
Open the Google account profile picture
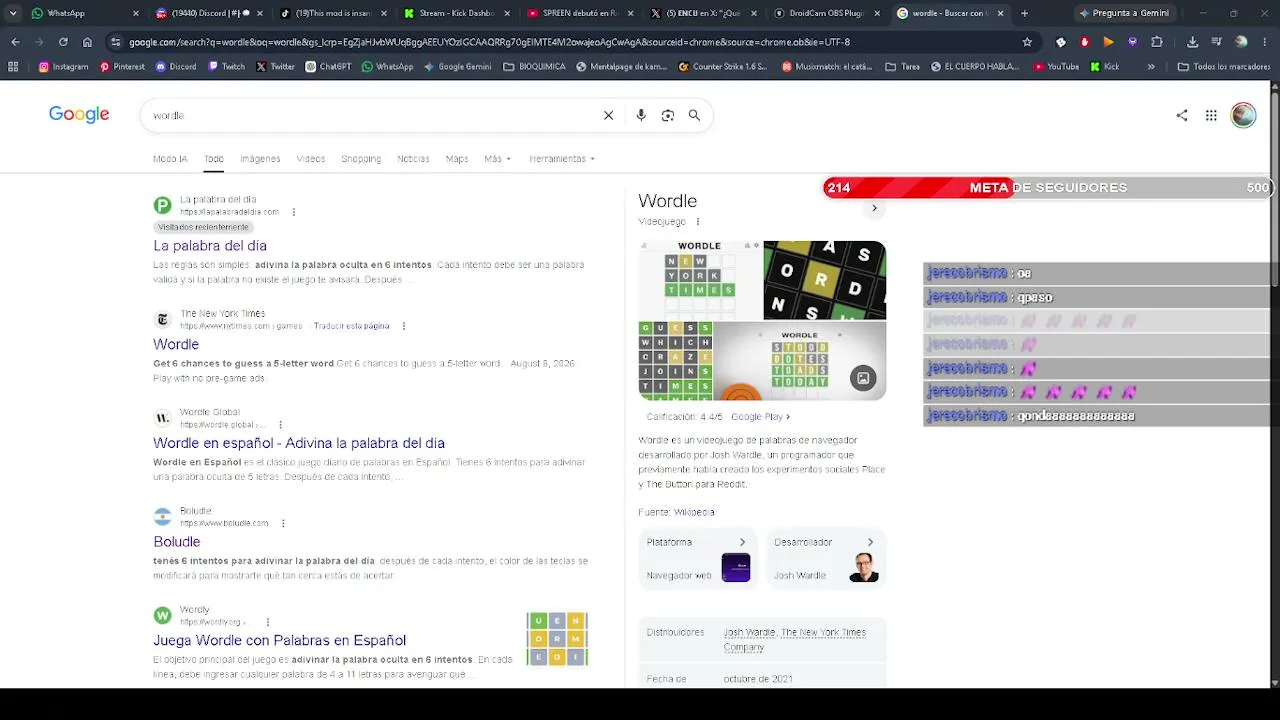tap(1243, 115)
